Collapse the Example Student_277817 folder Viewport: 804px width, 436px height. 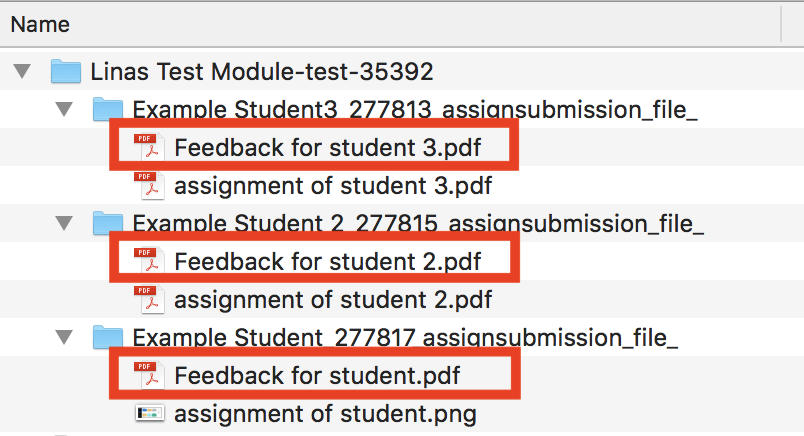64,337
